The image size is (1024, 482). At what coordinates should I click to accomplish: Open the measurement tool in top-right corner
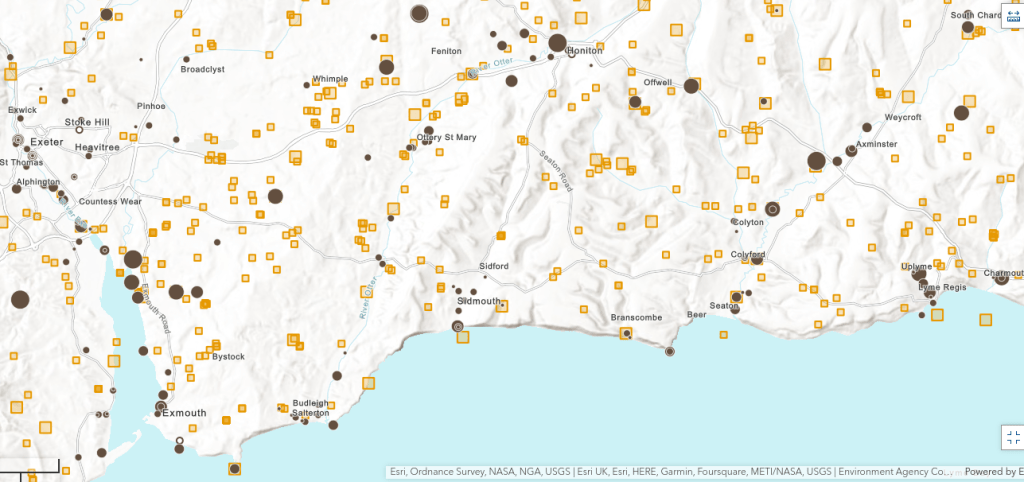point(1012,14)
